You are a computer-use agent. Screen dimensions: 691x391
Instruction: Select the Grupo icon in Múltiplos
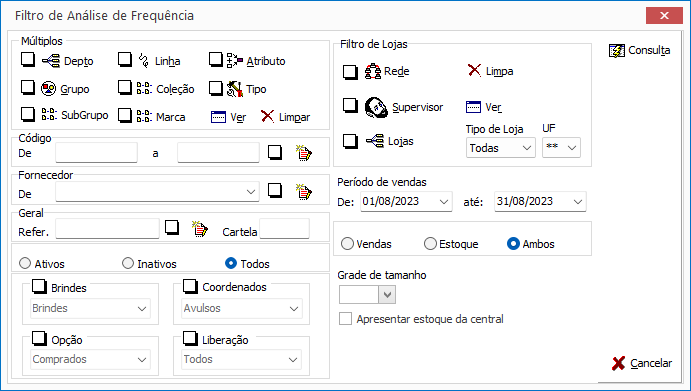point(48,89)
